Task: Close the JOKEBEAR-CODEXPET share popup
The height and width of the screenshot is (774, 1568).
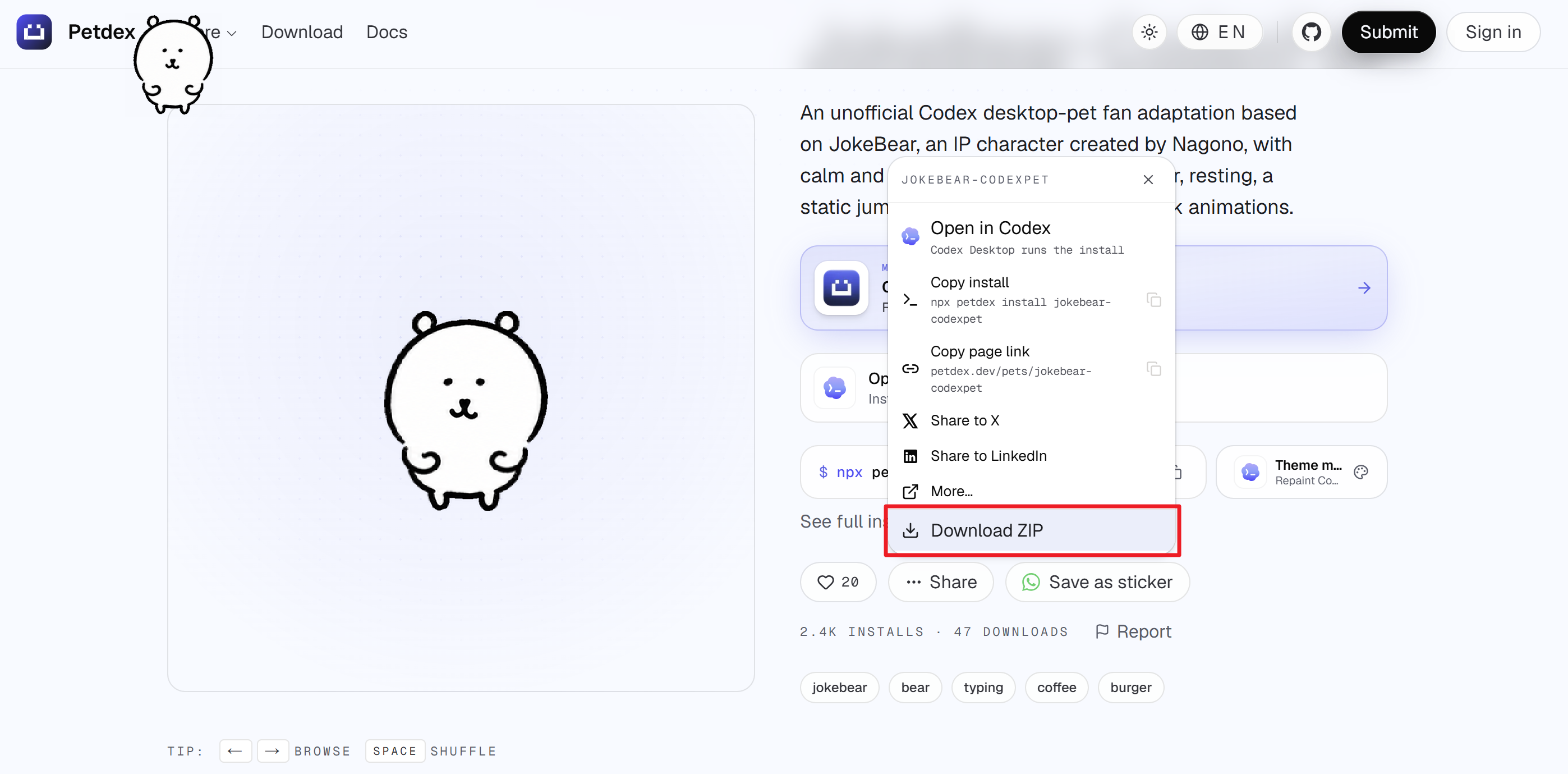Action: (1148, 180)
